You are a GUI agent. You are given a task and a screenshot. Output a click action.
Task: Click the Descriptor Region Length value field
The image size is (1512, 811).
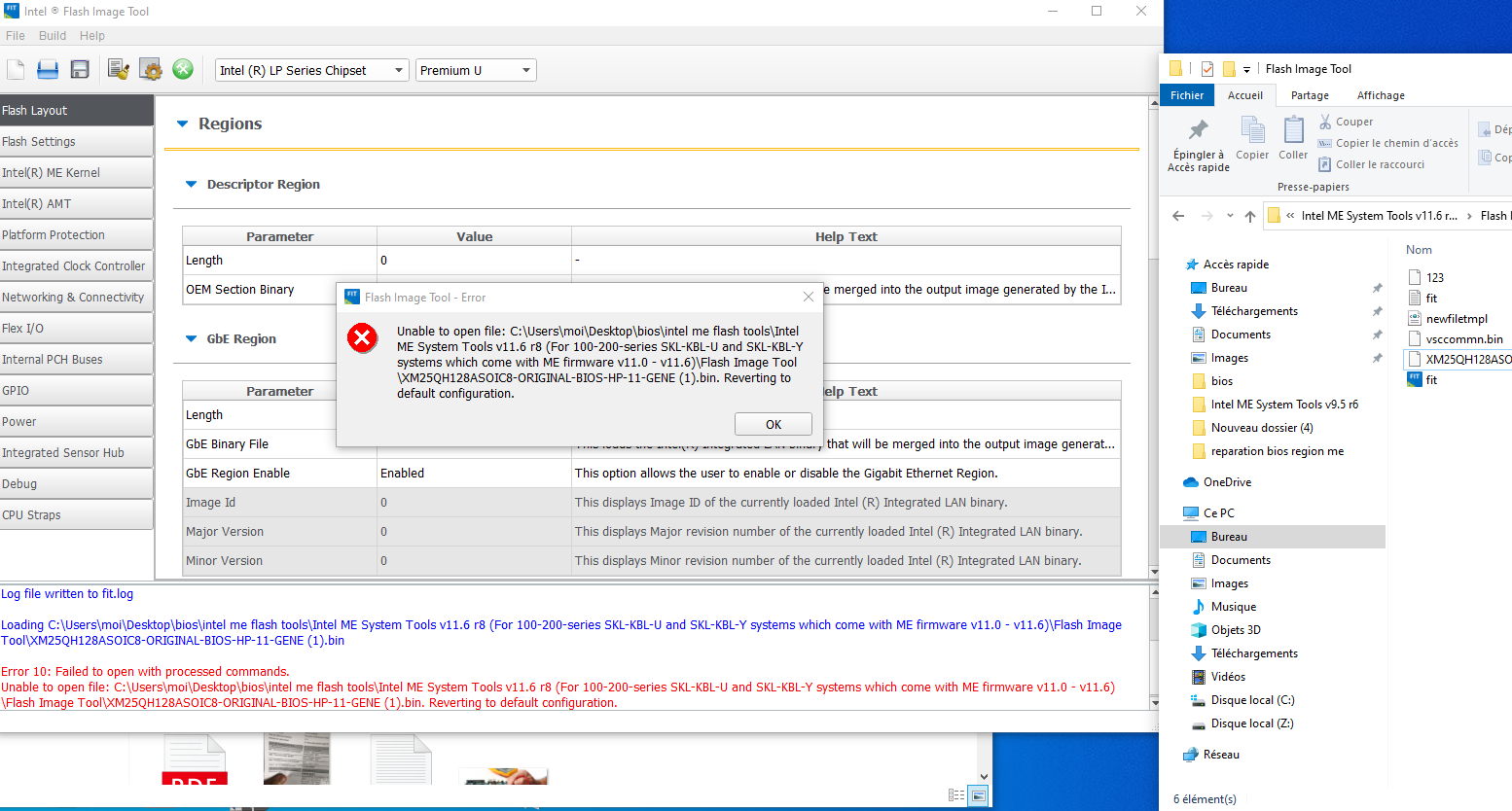pyautogui.click(x=474, y=261)
